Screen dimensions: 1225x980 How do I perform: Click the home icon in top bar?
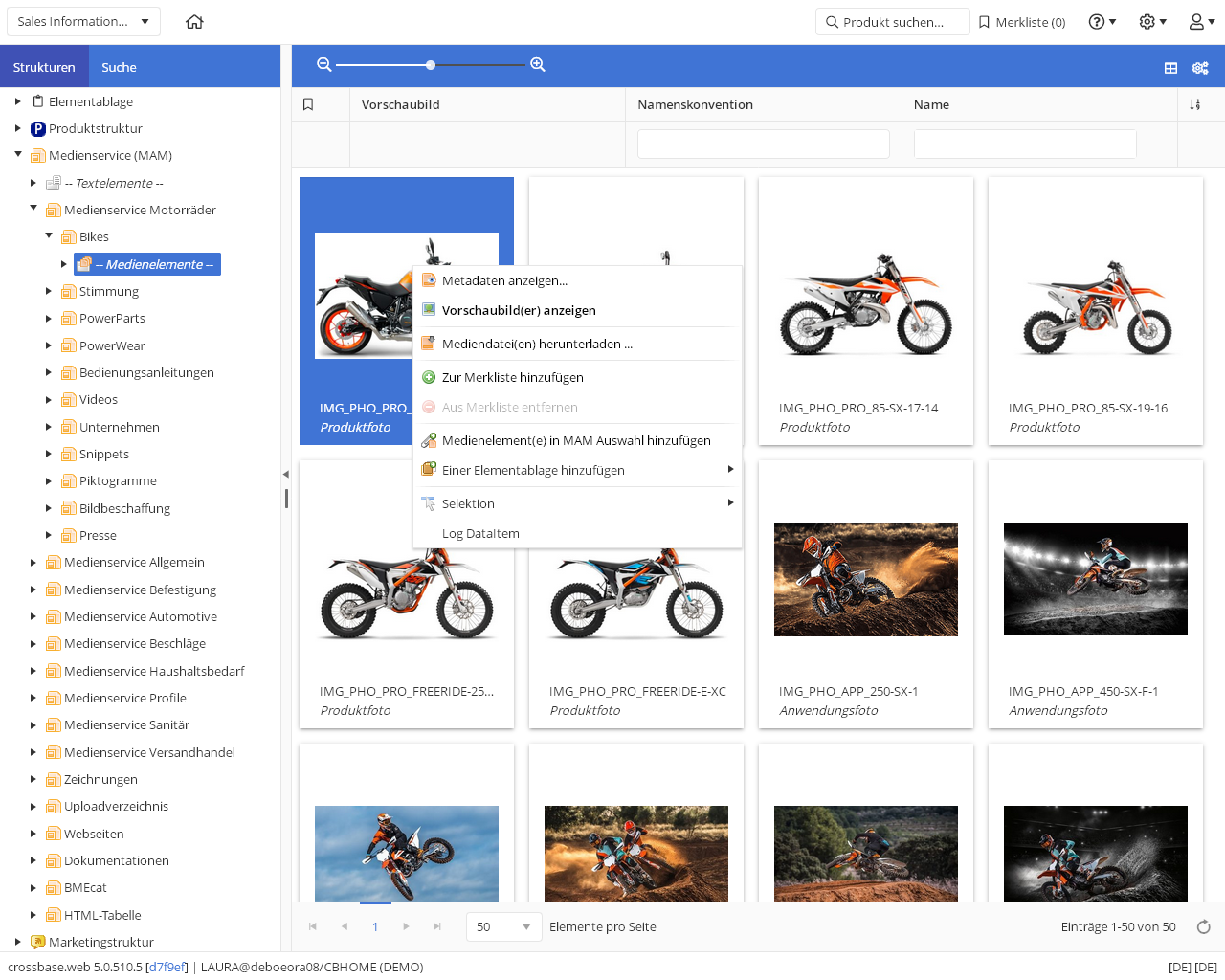point(194,21)
